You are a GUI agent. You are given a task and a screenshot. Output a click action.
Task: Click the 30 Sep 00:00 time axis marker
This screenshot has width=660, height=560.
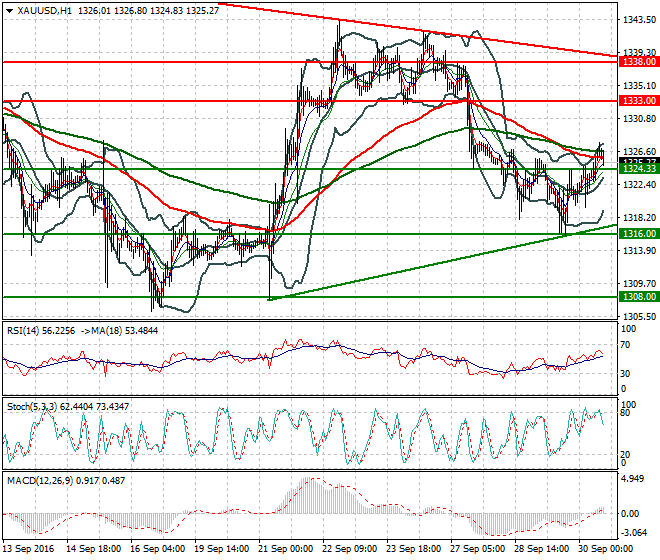606,549
